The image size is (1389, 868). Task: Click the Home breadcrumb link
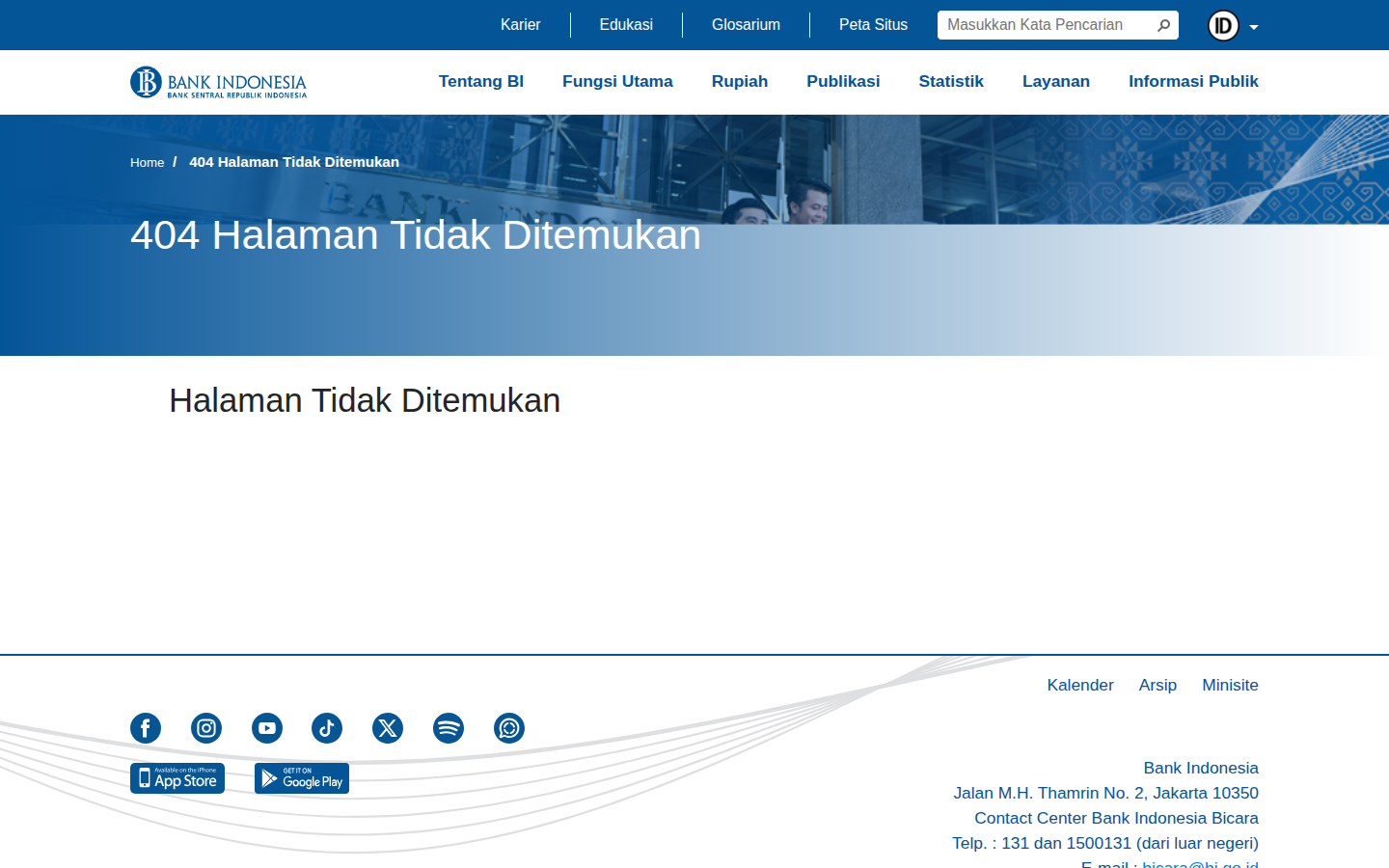coord(148,162)
